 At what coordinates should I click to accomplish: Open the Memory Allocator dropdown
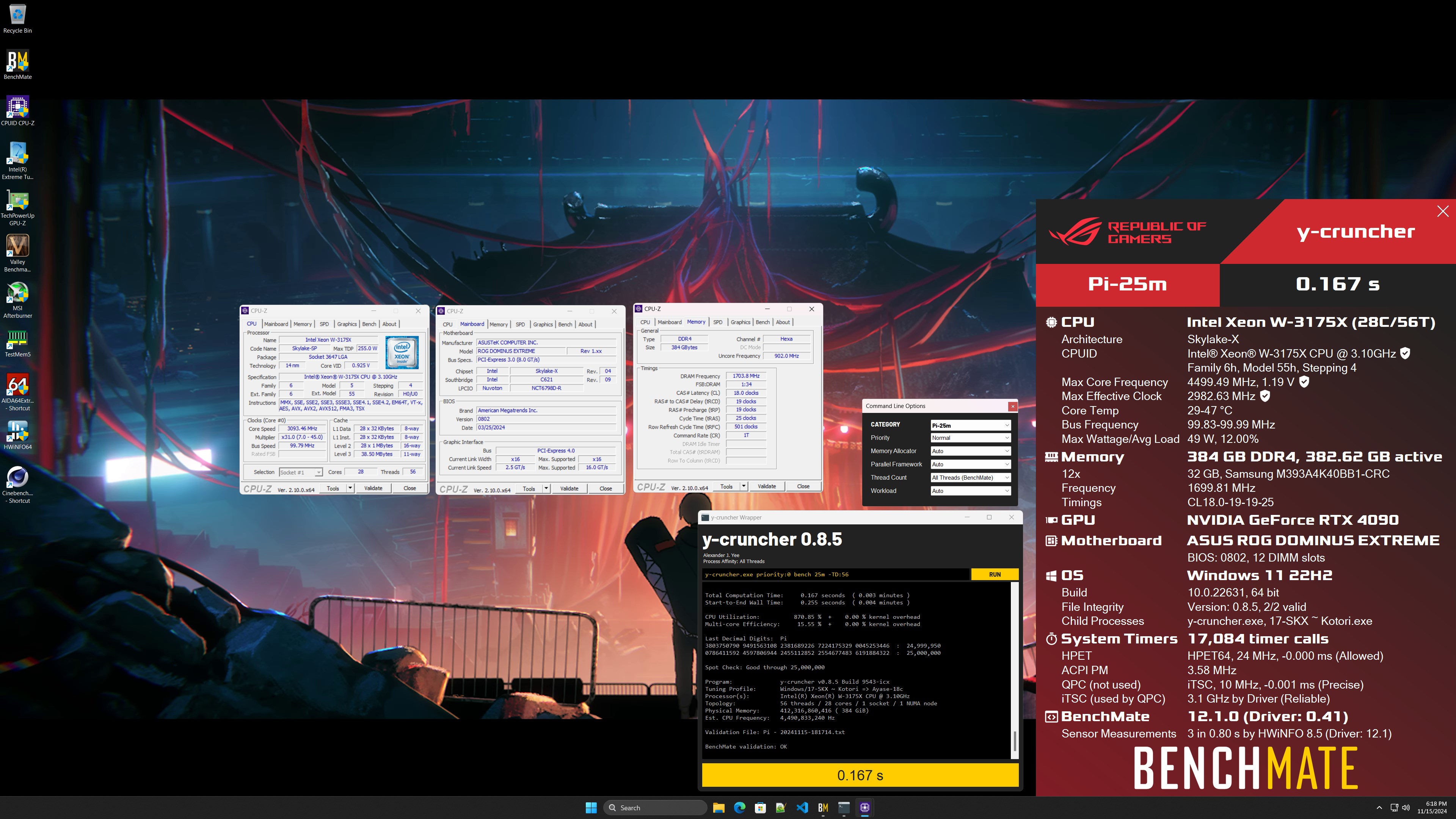point(970,451)
